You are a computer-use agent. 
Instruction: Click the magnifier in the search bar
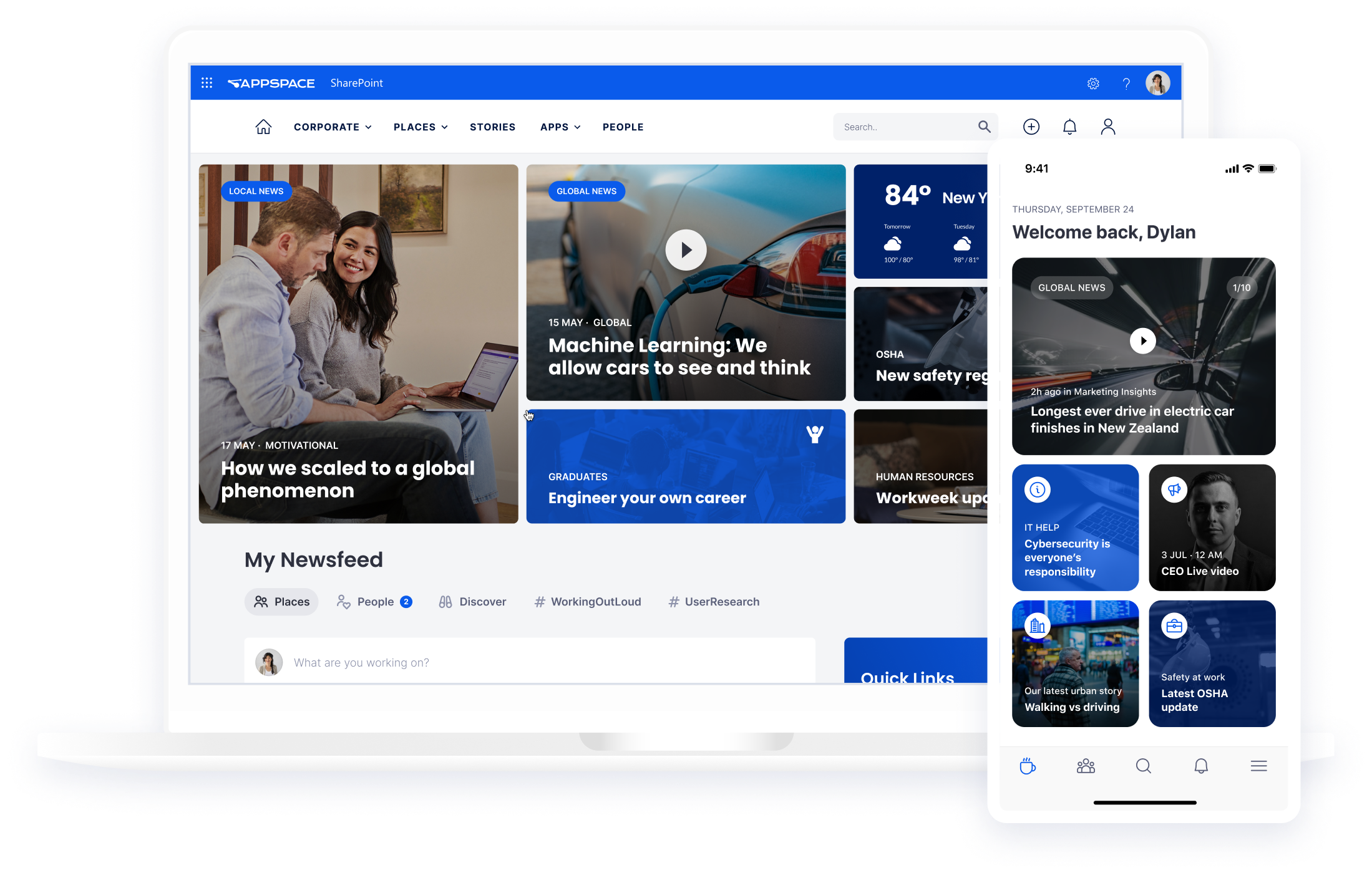[985, 127]
